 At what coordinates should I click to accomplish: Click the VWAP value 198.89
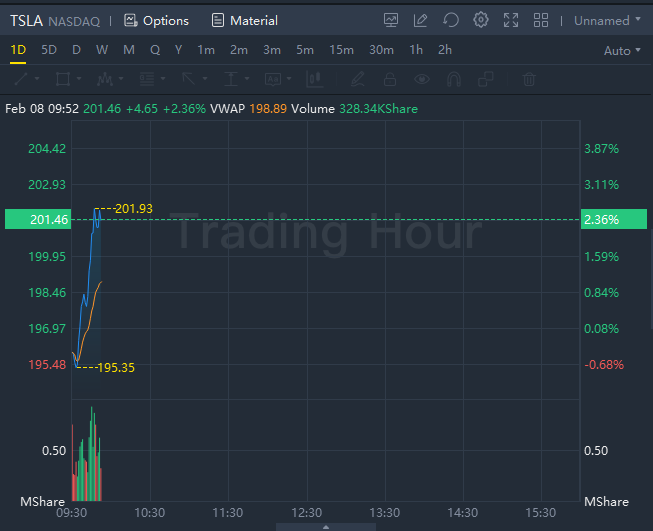pyautogui.click(x=268, y=109)
